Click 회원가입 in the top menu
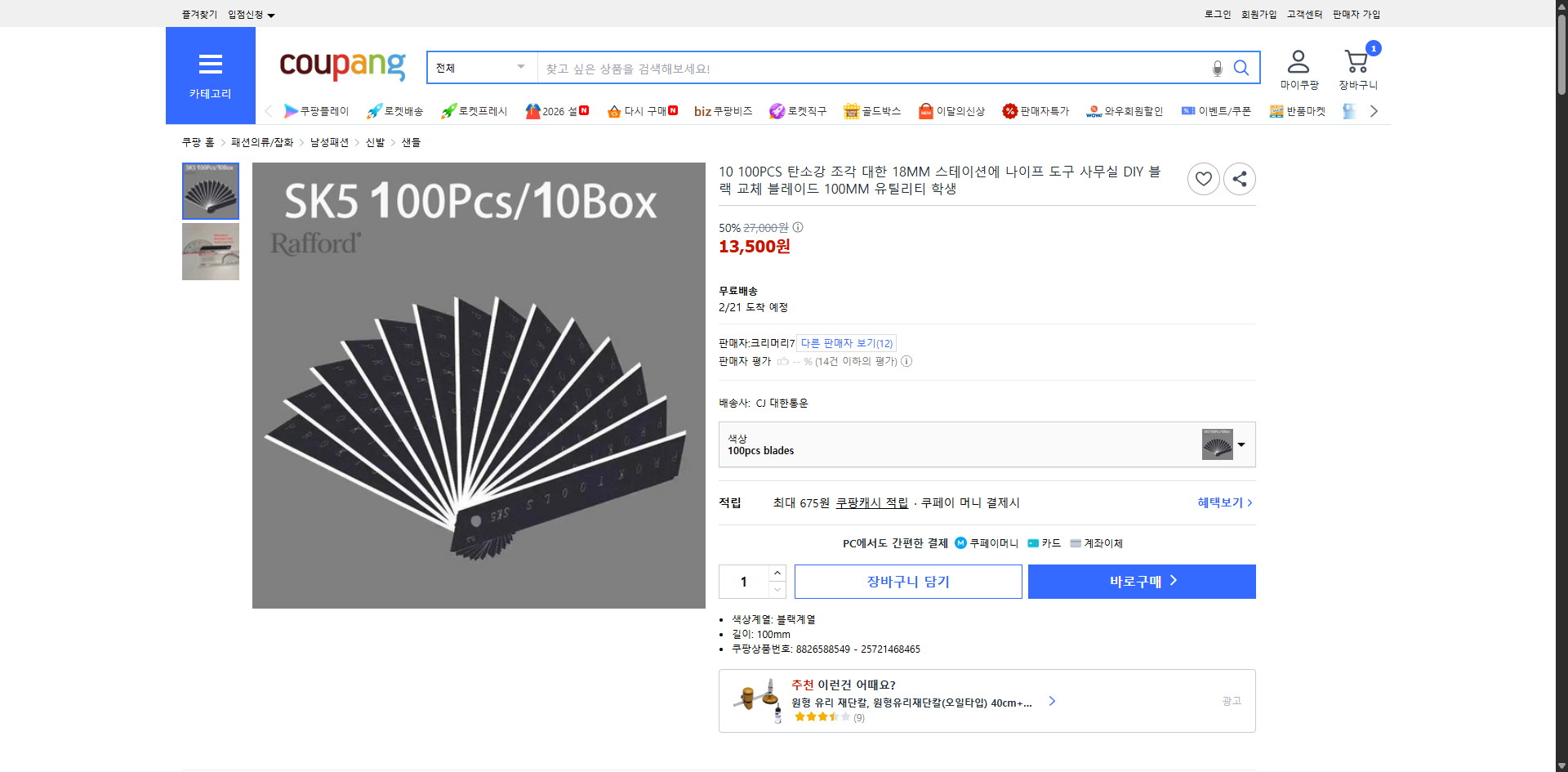 point(1258,14)
